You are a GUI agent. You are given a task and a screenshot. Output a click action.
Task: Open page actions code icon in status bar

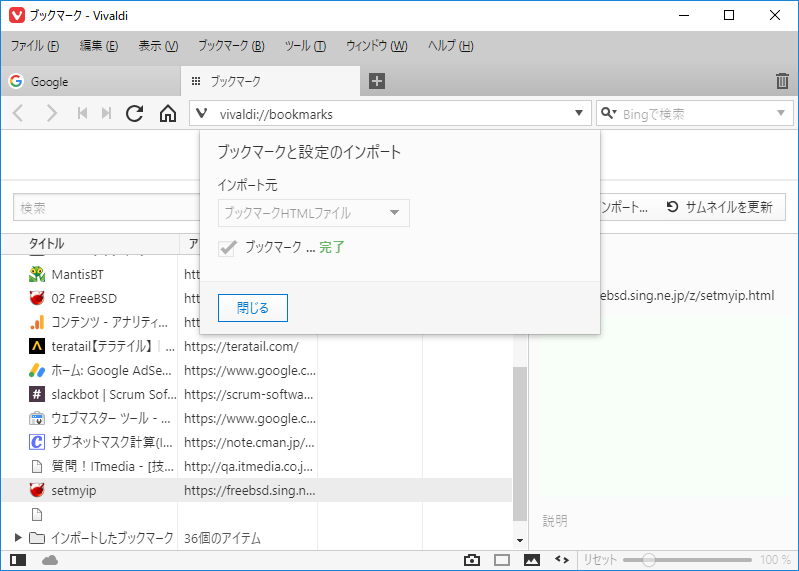click(x=562, y=560)
